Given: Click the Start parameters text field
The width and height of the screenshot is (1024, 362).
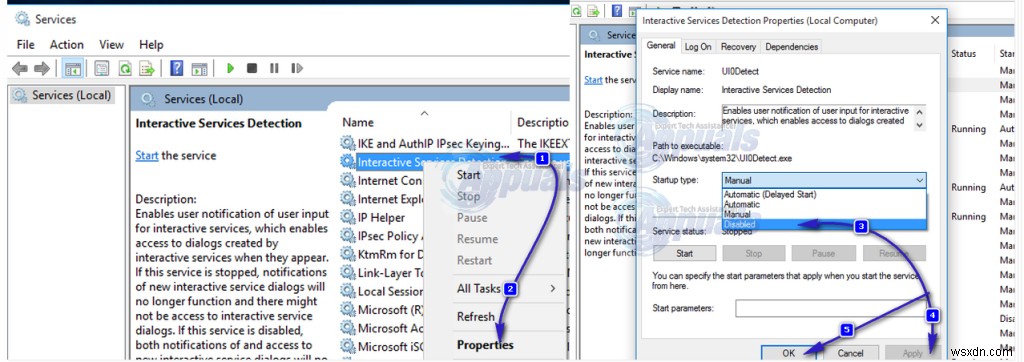Looking at the screenshot, I should 831,308.
